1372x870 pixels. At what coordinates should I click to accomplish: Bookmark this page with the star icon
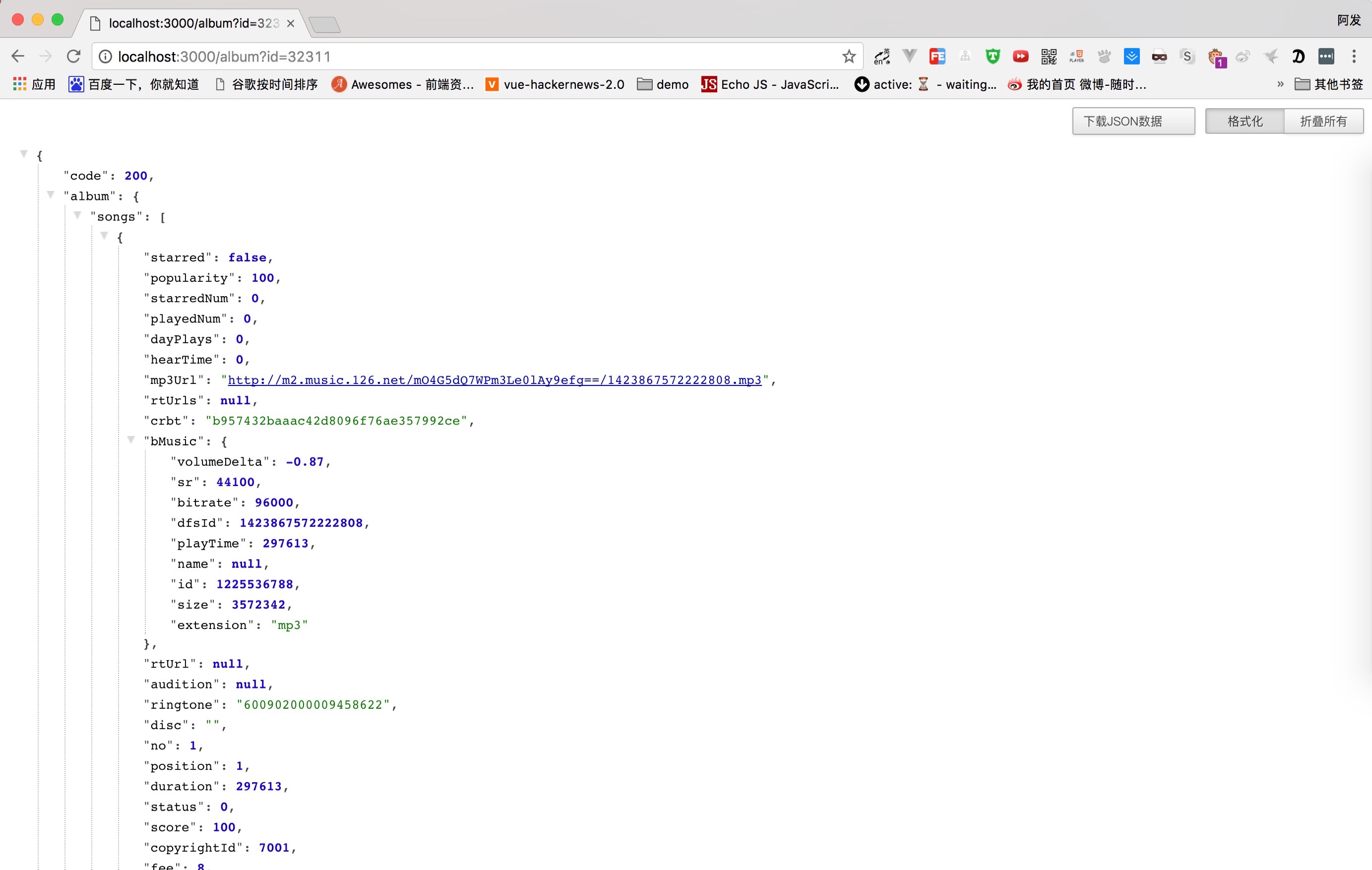tap(848, 57)
